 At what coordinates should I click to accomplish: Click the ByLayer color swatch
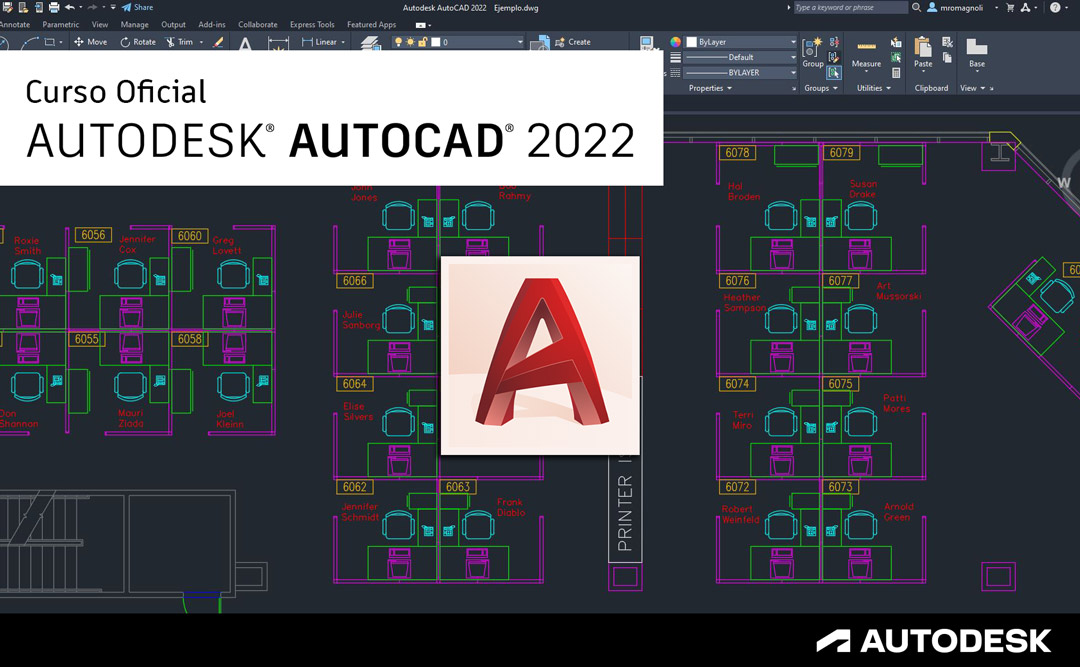point(691,41)
